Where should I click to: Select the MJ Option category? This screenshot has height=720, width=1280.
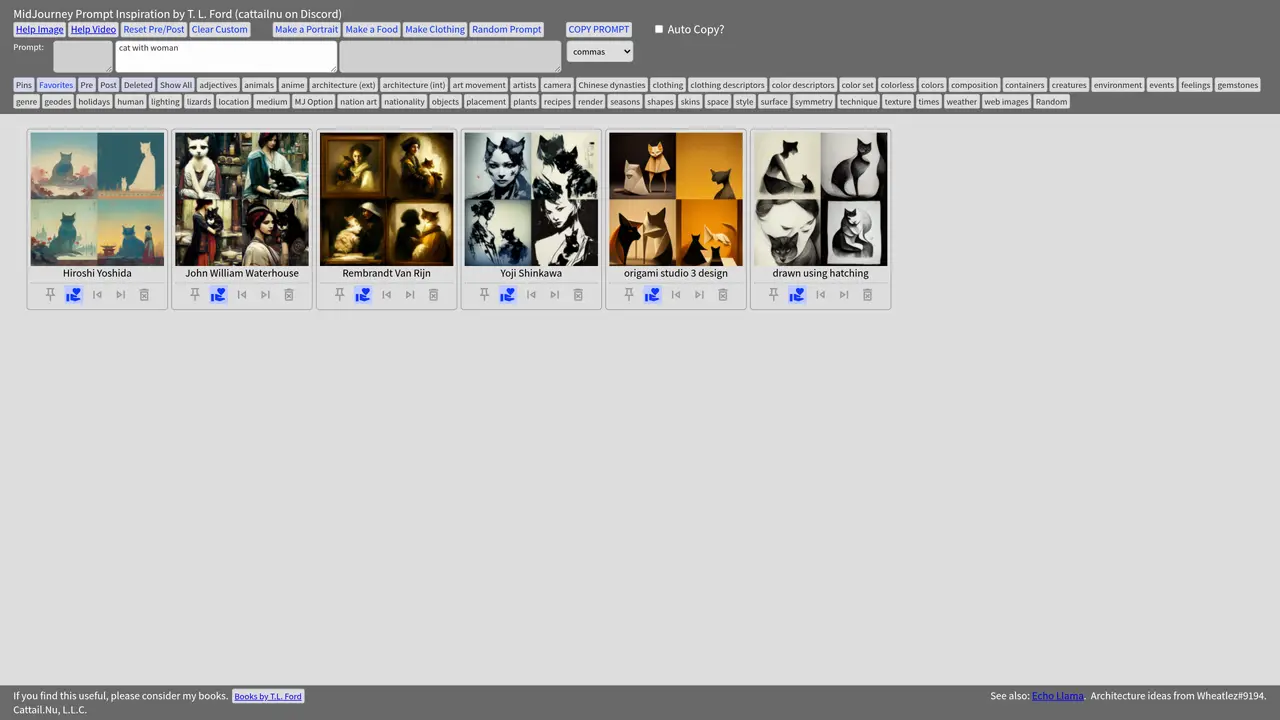[x=313, y=102]
